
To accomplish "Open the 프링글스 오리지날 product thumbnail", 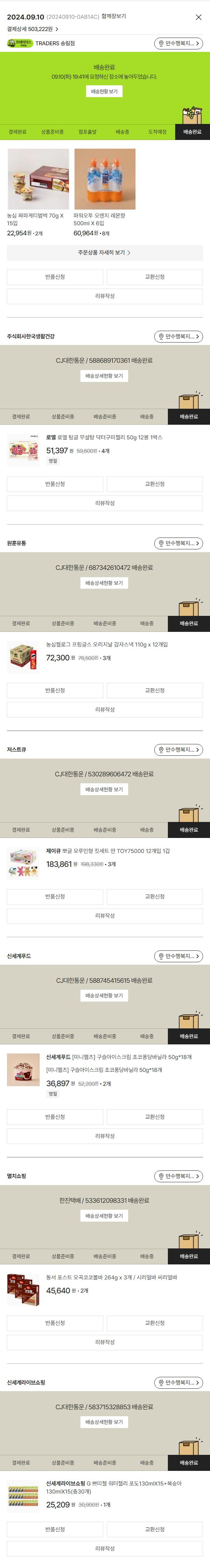I will click(23, 657).
